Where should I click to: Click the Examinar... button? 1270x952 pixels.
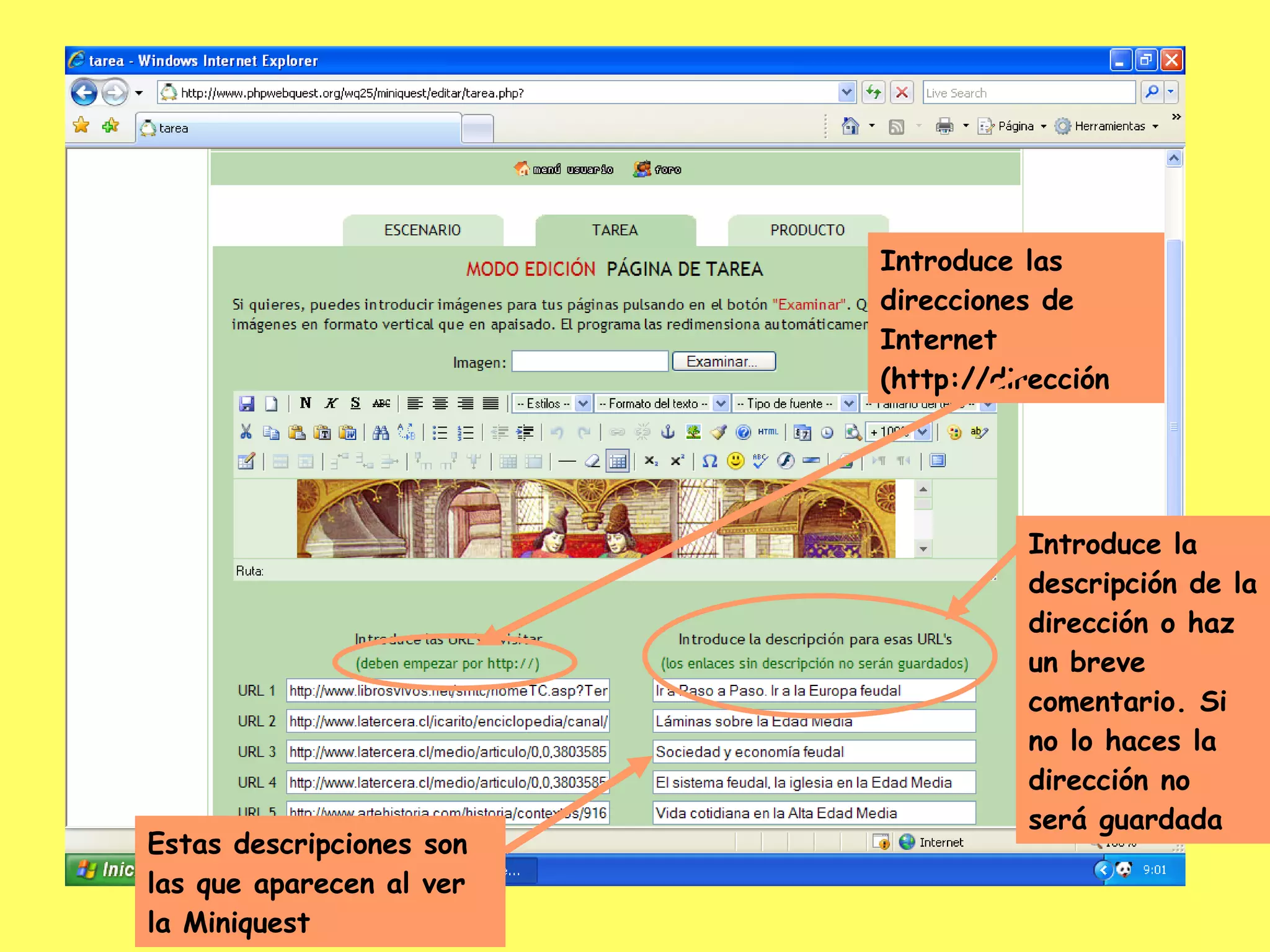pos(724,361)
